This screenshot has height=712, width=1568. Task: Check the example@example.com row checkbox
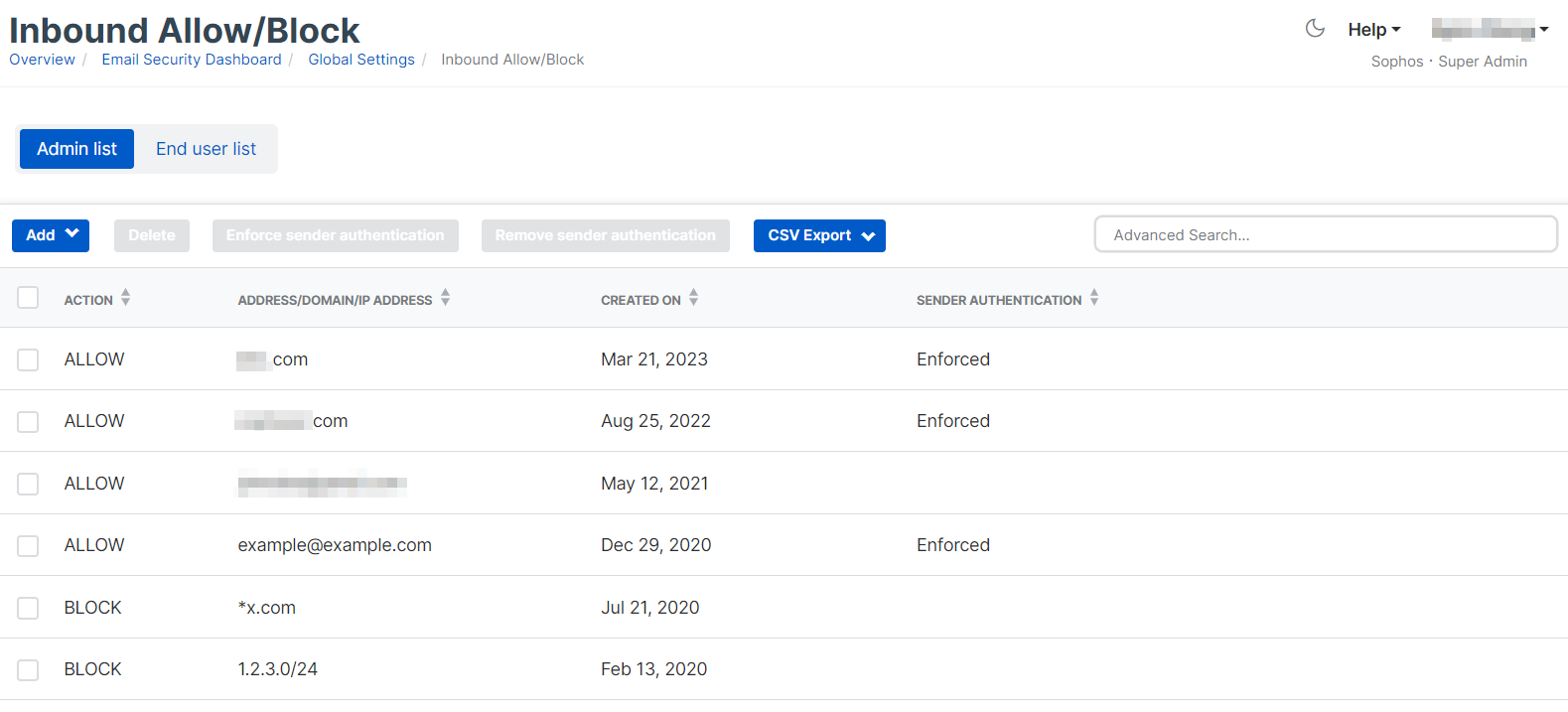pyautogui.click(x=28, y=546)
